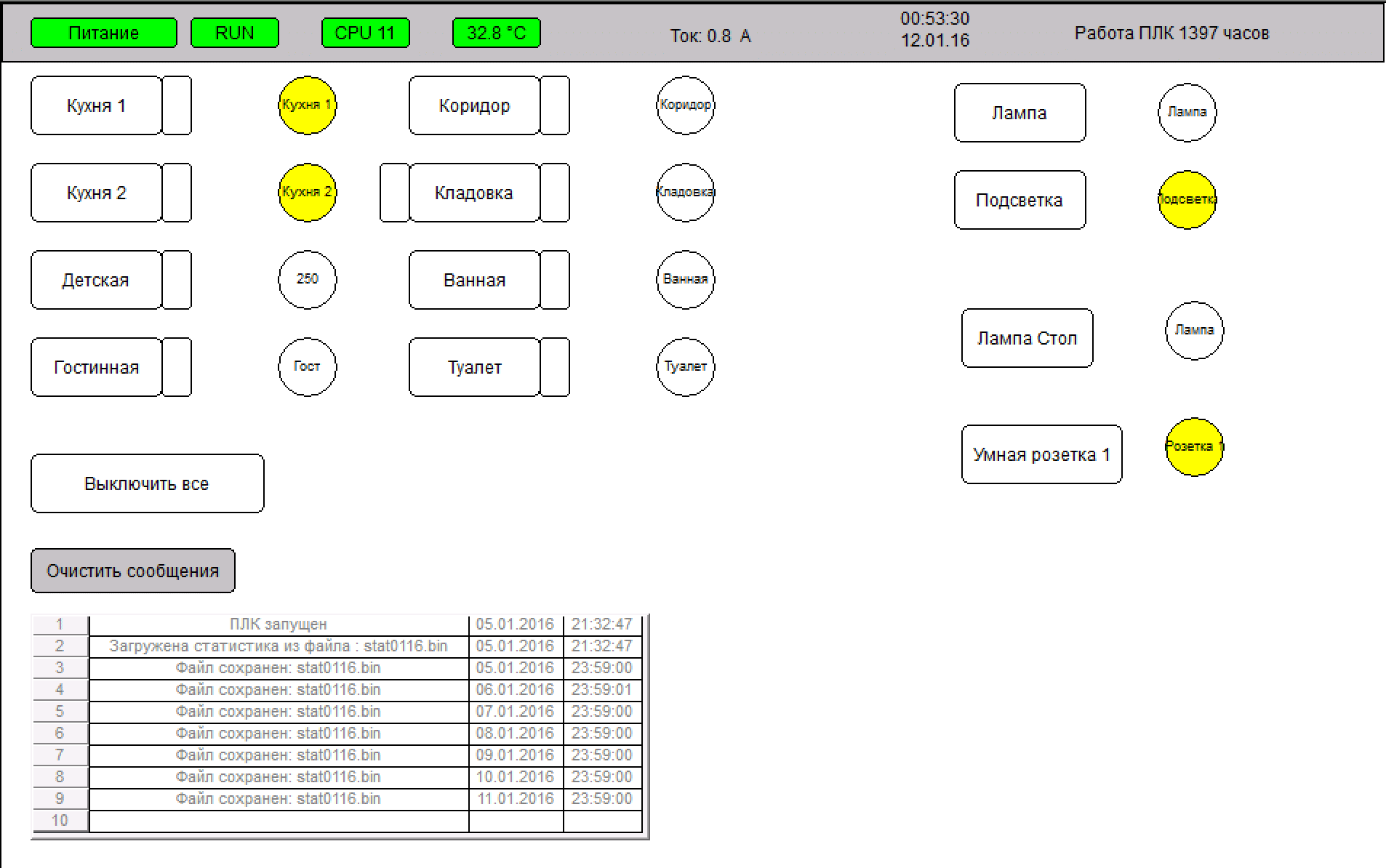1386x868 pixels.
Task: Click the Туалет round lamp indicator
Action: point(685,367)
